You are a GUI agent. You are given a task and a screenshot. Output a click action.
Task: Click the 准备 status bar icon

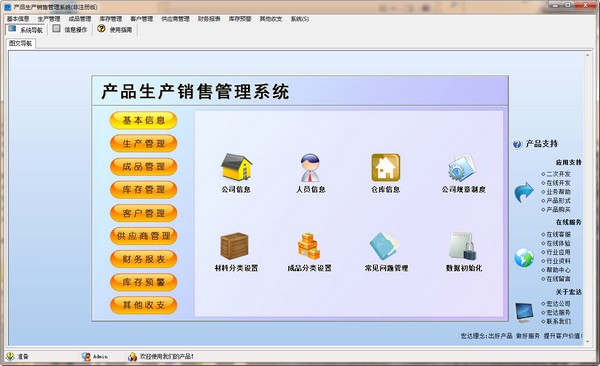coord(10,356)
